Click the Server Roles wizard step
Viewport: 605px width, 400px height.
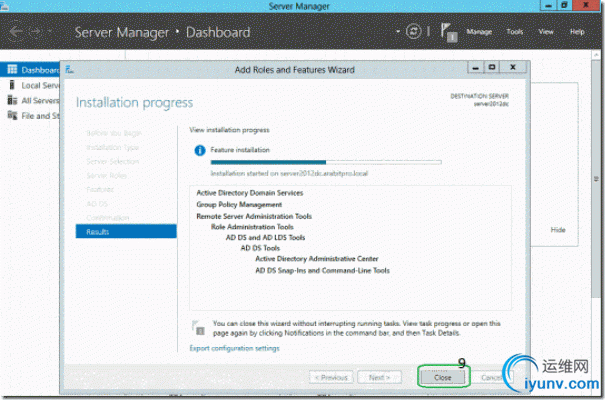(x=106, y=176)
